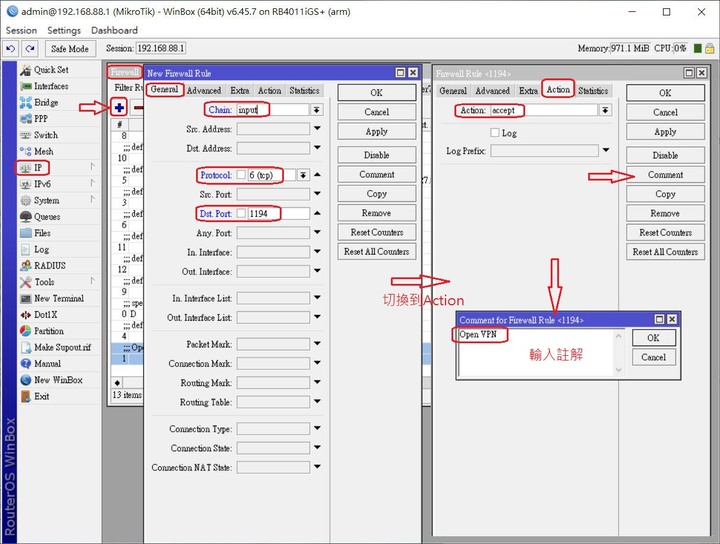Click Src. Port input field

273,194
